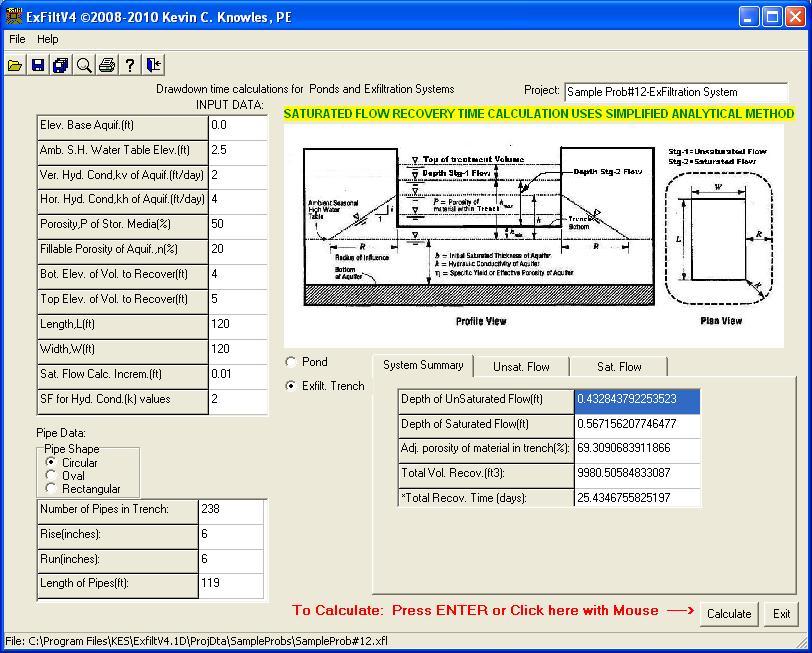This screenshot has width=812, height=653.
Task: Click the Save floppy disk icon
Action: coord(38,65)
